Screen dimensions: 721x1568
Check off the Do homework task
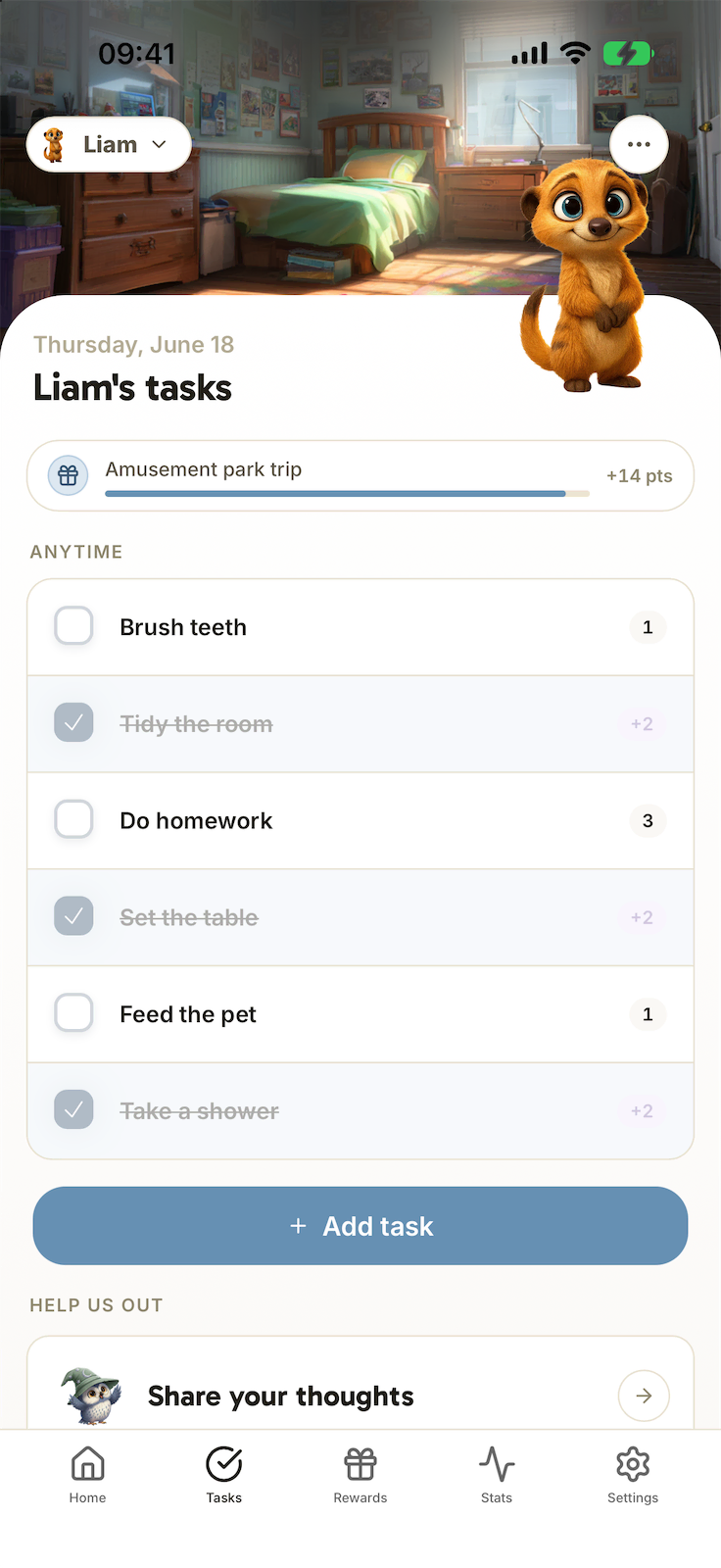[73, 818]
